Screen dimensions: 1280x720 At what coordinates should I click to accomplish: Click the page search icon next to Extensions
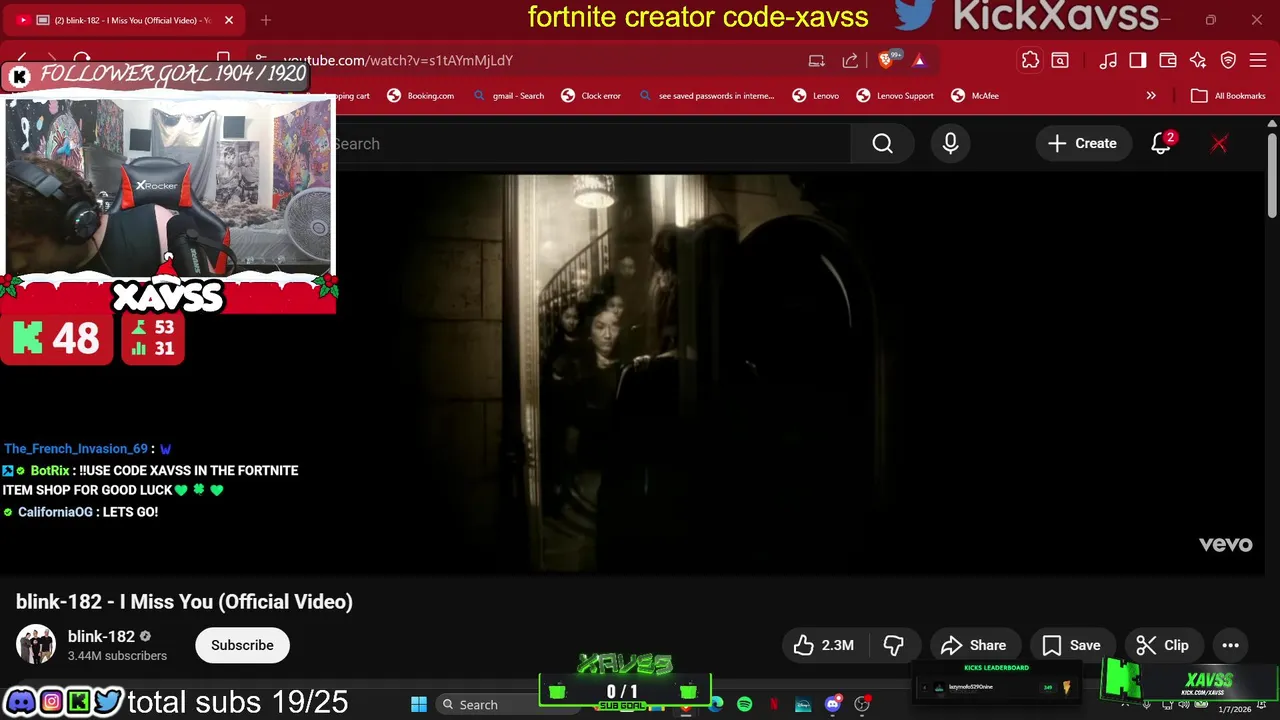point(1060,60)
